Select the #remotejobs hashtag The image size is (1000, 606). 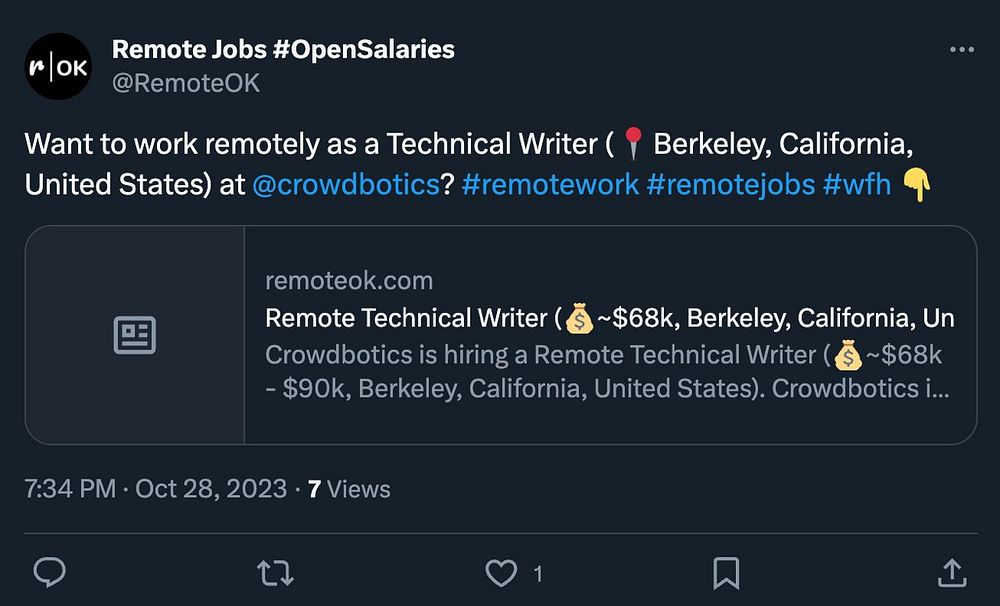pos(730,184)
